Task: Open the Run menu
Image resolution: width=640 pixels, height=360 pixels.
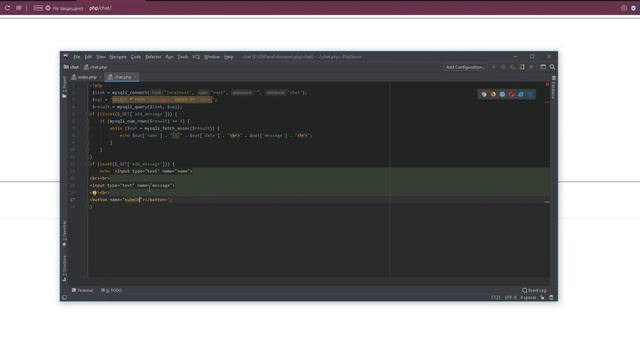Action: point(169,57)
